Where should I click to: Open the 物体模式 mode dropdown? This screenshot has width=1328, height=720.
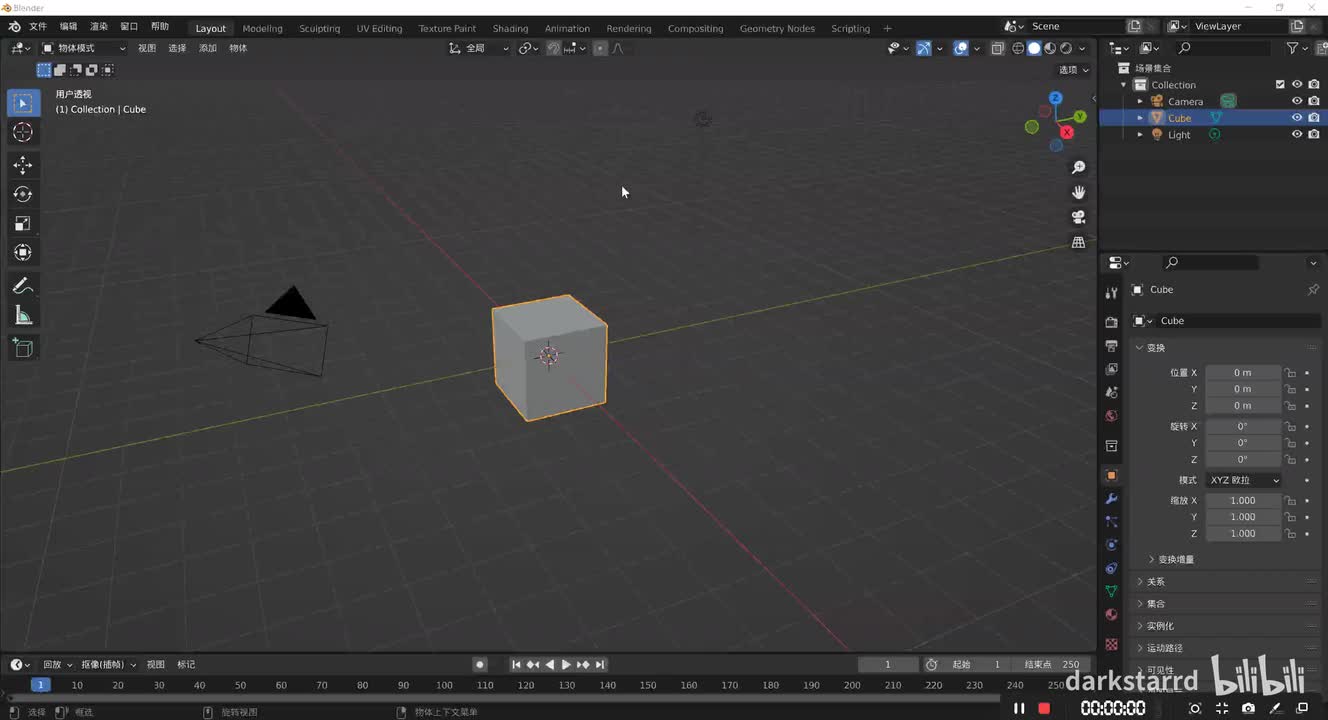[x=84, y=48]
